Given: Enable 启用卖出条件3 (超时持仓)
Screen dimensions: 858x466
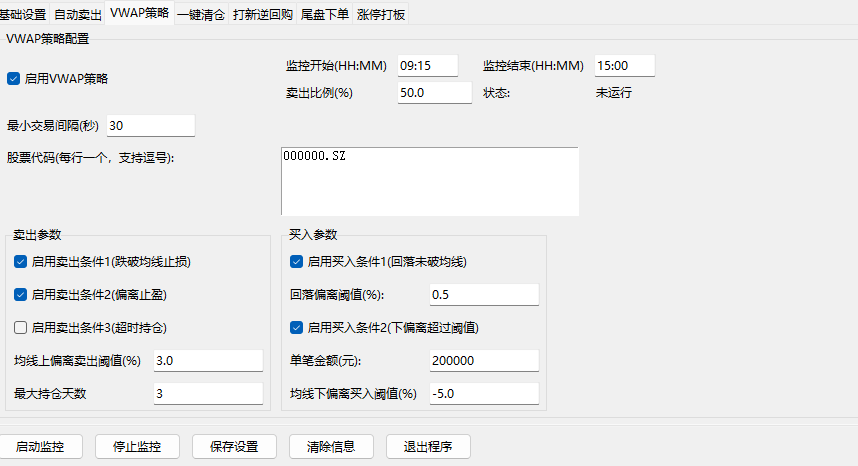Looking at the screenshot, I should tap(21, 327).
